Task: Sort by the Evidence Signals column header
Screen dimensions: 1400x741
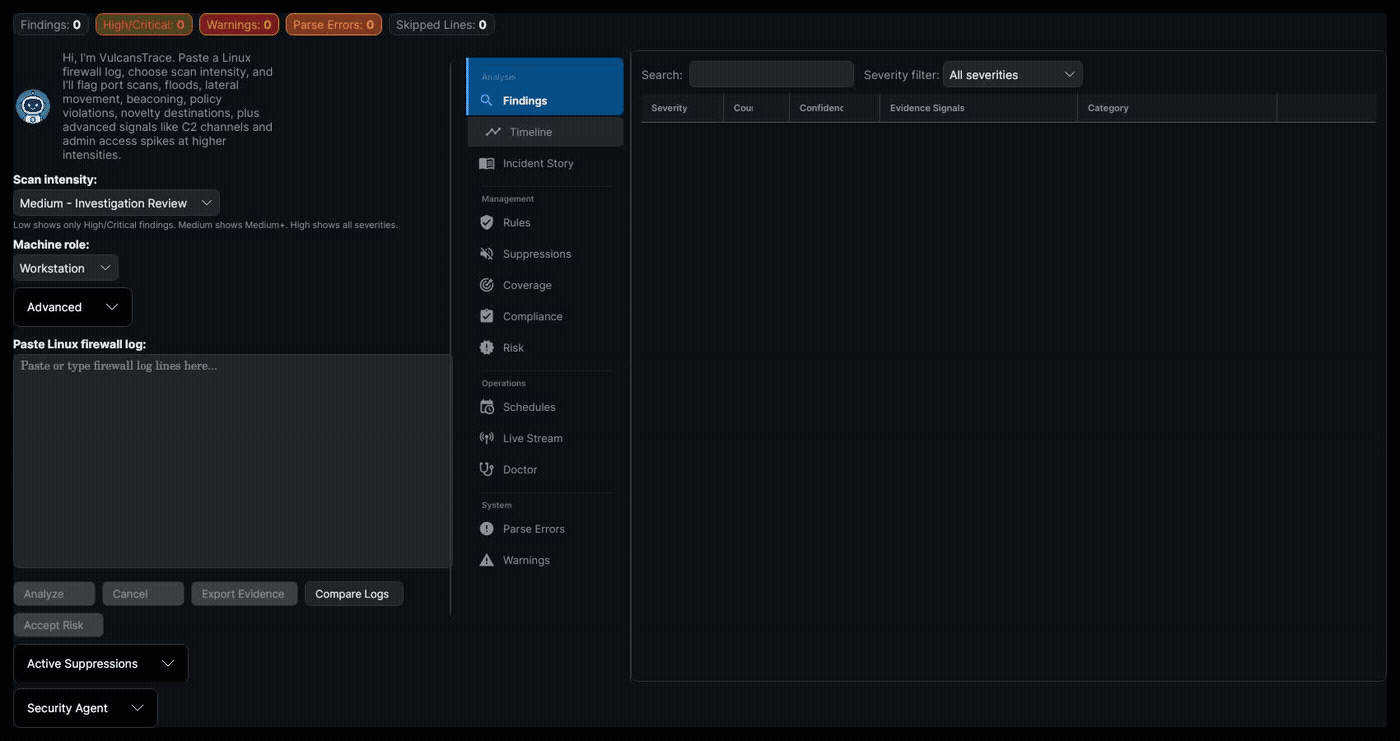Action: pyautogui.click(x=978, y=108)
